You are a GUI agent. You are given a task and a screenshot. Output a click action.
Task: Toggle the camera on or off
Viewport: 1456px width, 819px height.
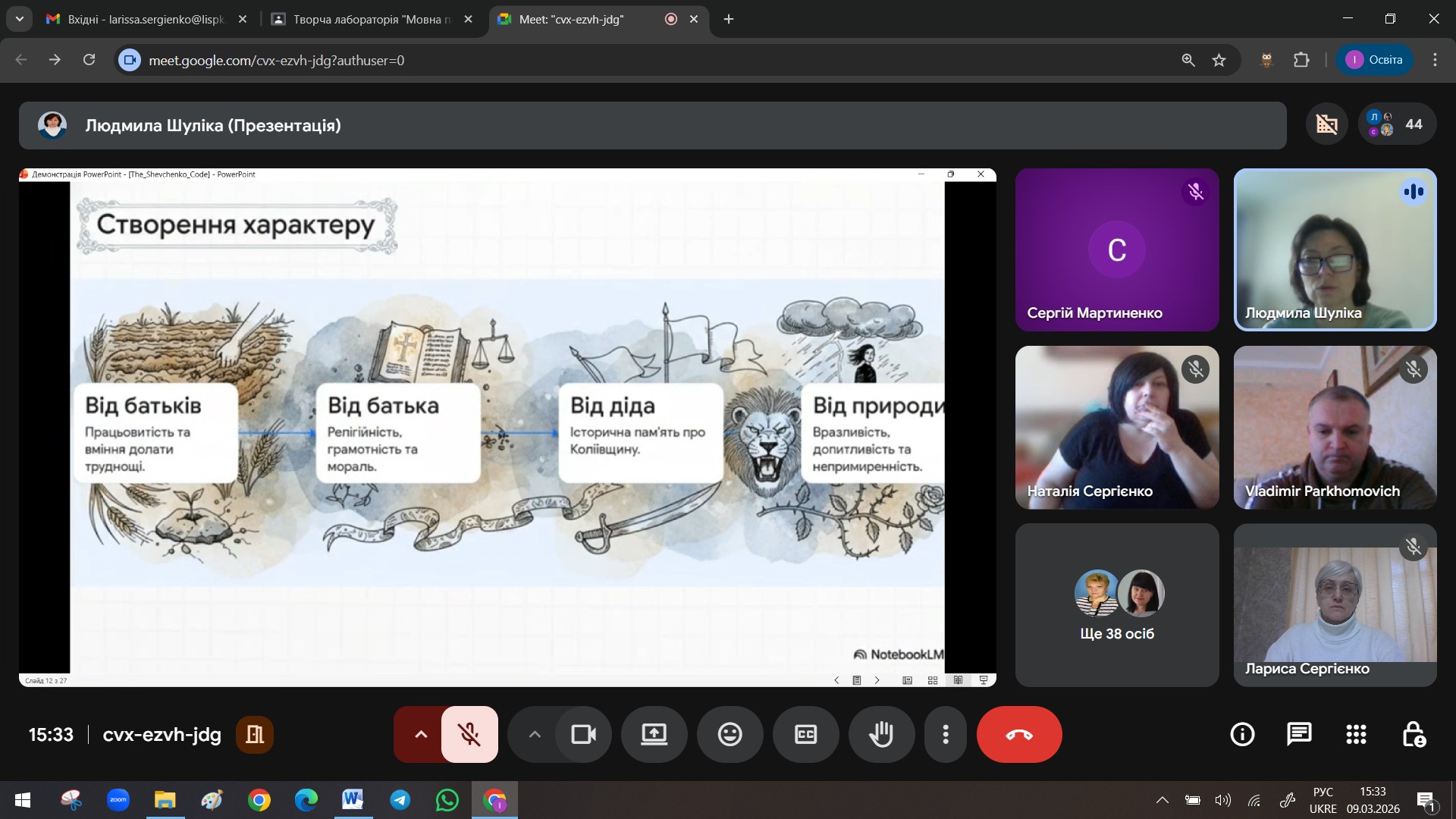(583, 734)
